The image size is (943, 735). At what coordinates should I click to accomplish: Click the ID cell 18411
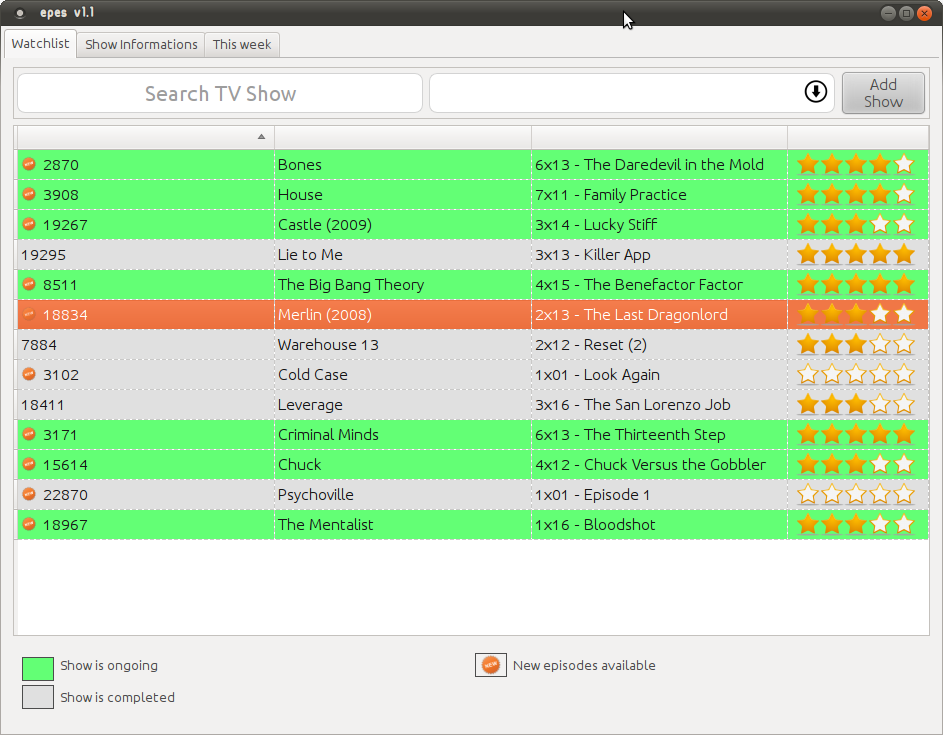click(x=146, y=405)
